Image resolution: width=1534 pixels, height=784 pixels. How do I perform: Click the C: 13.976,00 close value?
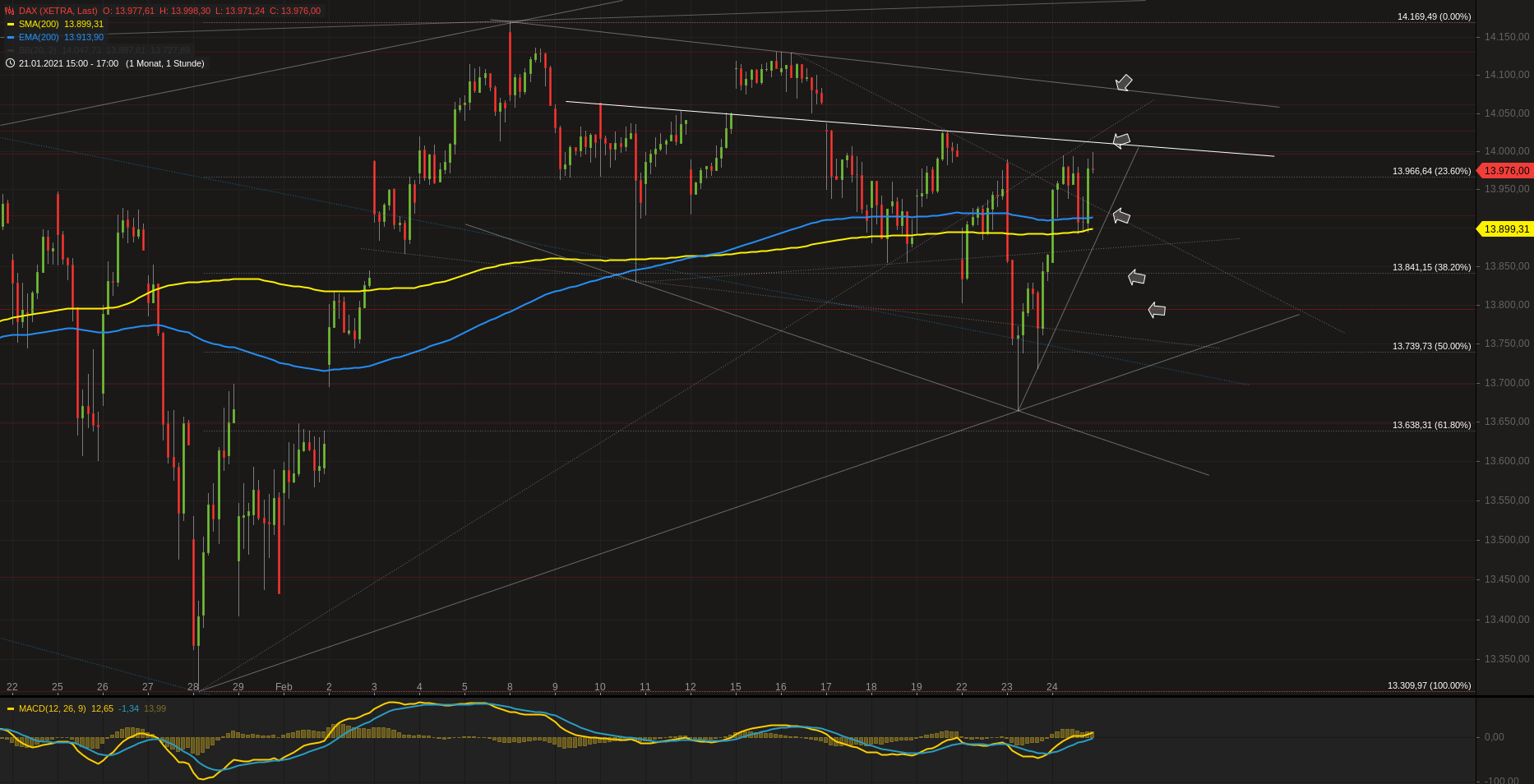pos(295,11)
